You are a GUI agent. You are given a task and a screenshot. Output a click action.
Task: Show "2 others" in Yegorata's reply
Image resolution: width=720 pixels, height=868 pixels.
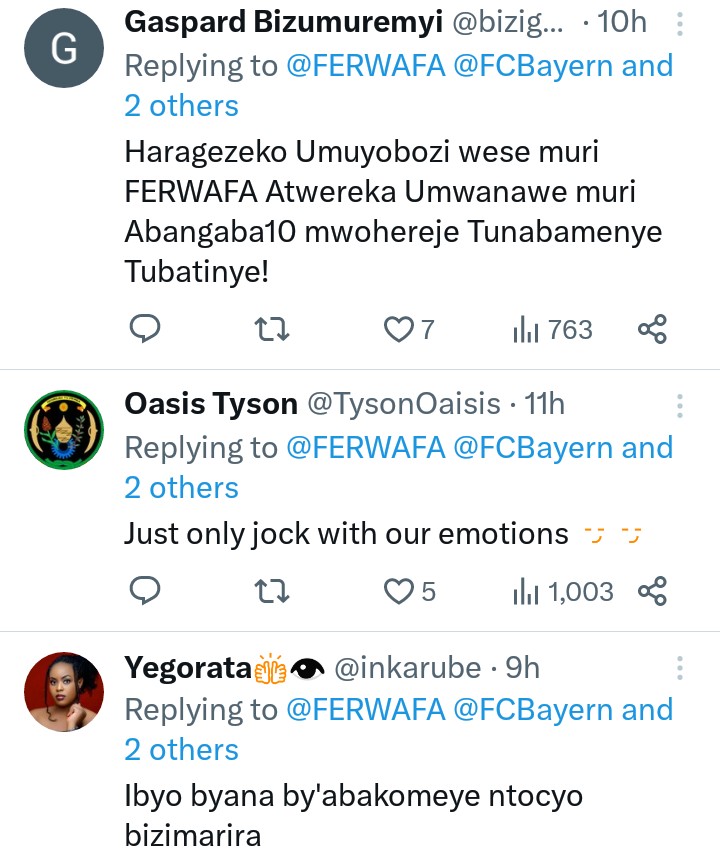tap(181, 750)
